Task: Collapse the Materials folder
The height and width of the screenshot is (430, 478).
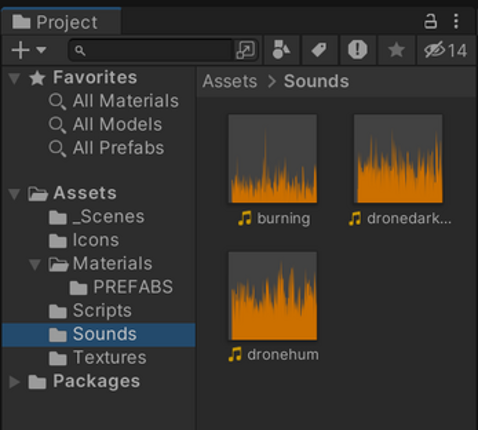Action: (34, 264)
